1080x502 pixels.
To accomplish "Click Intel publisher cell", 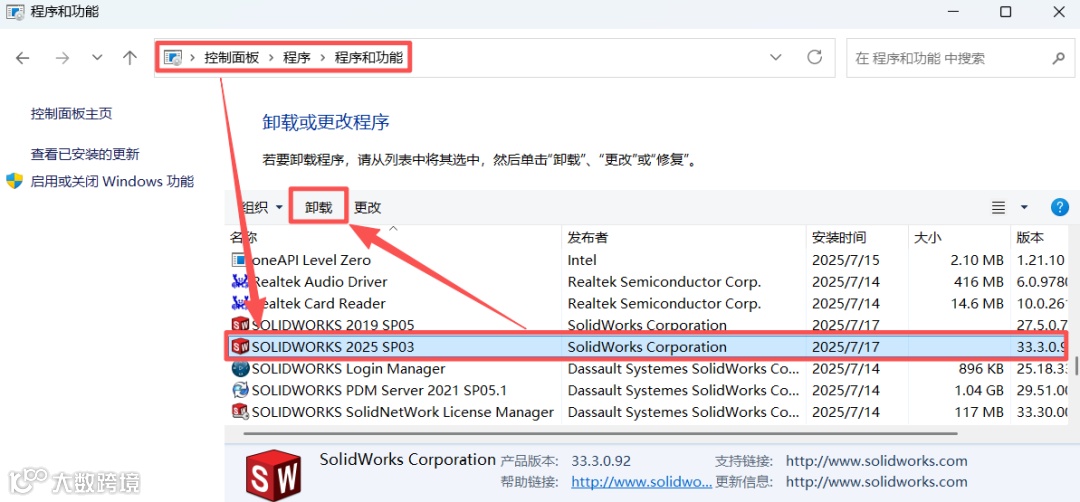I will (582, 260).
